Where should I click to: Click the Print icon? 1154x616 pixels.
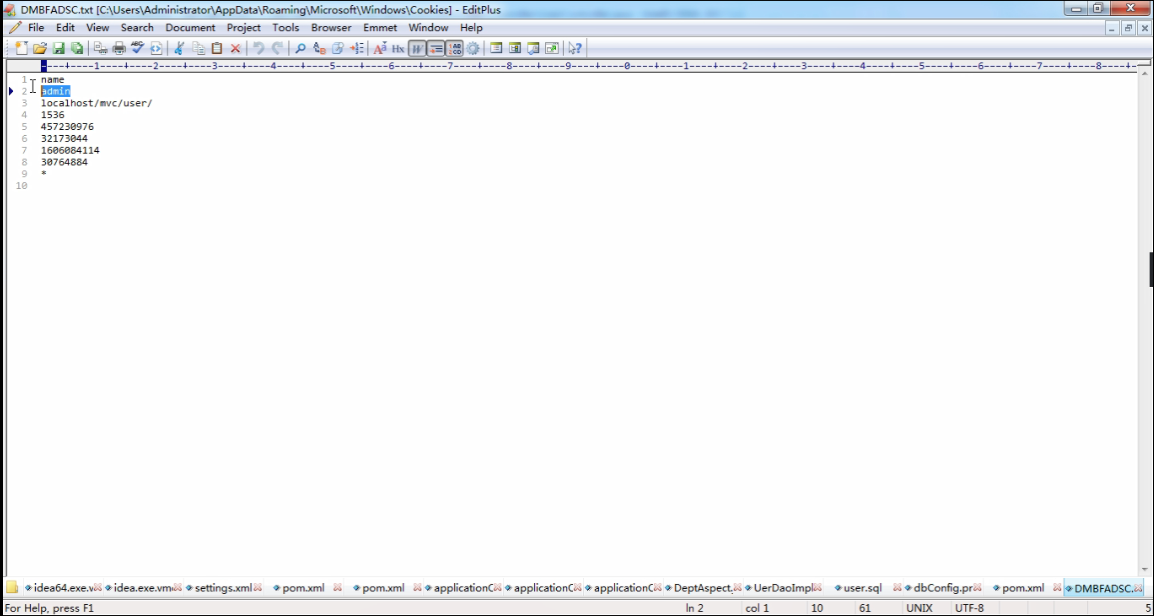(119, 49)
